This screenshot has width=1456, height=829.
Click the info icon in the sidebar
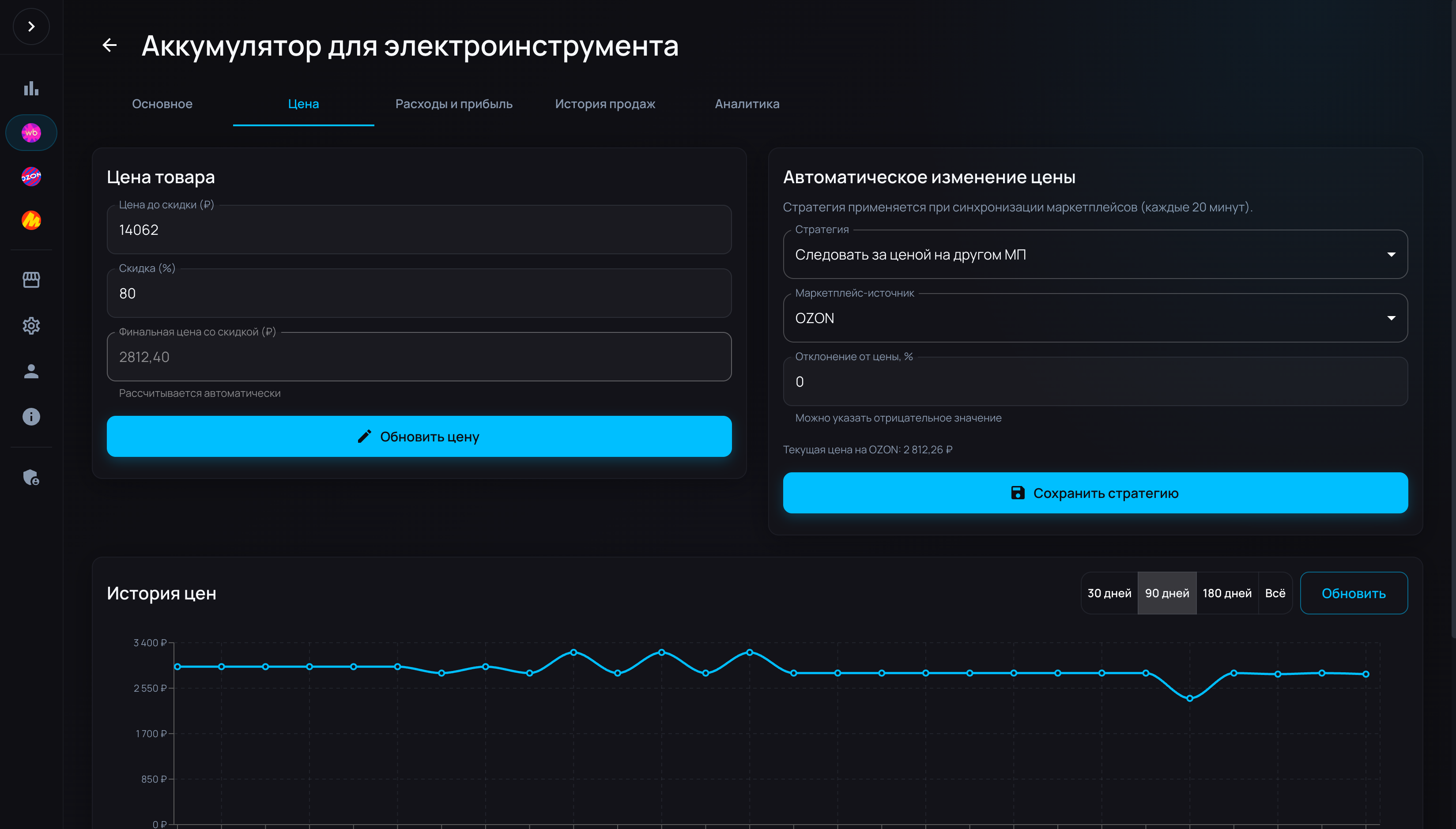(x=31, y=417)
